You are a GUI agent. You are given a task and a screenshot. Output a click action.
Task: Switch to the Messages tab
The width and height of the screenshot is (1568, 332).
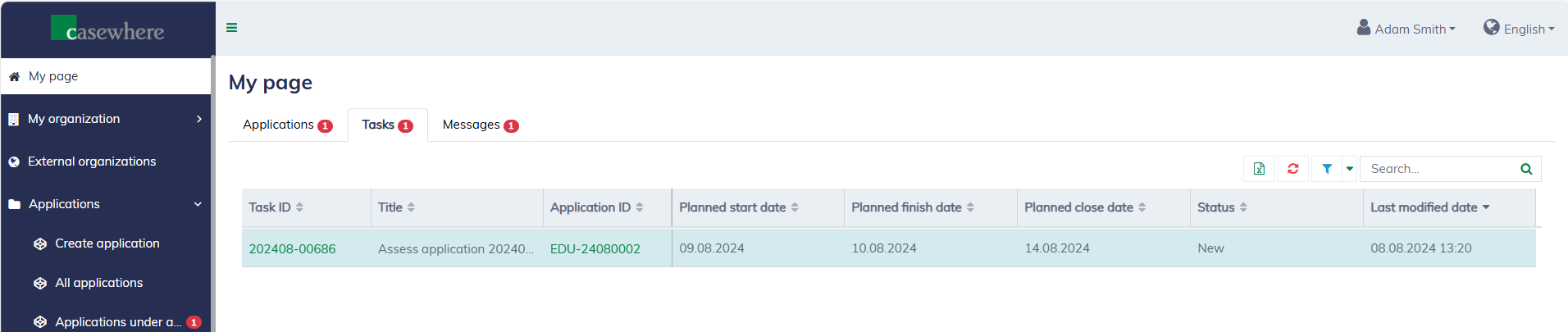(480, 125)
